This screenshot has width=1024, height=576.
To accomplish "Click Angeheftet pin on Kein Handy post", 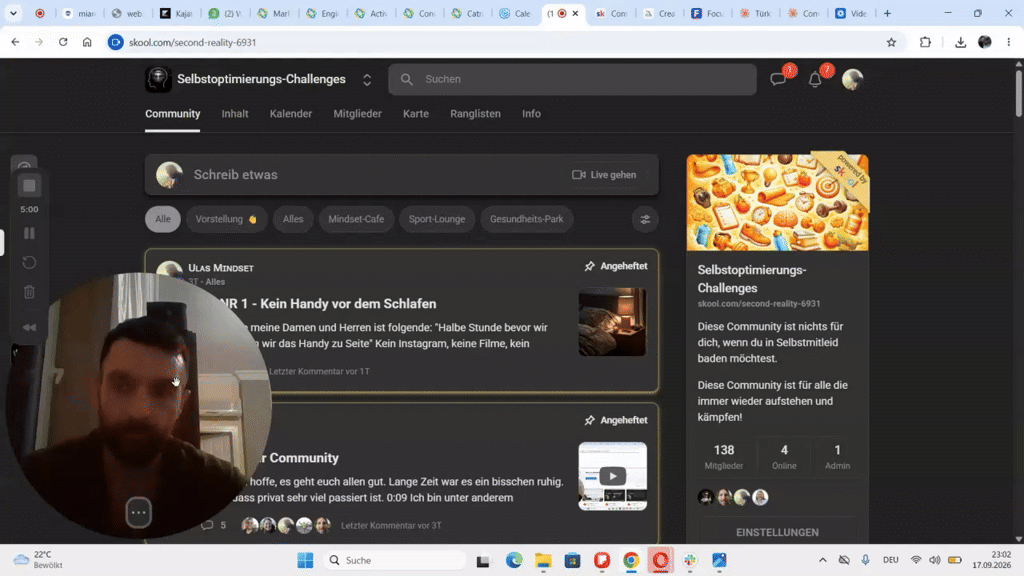I will click(x=616, y=266).
